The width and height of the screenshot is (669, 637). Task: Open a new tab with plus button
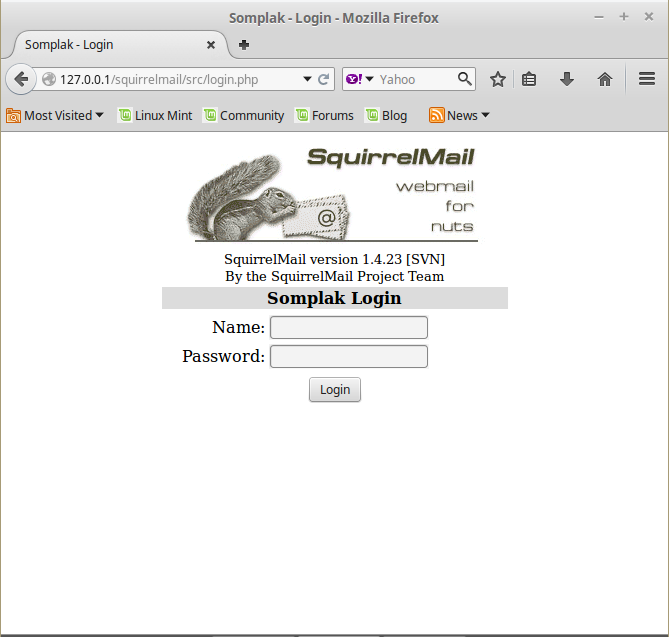tap(244, 45)
